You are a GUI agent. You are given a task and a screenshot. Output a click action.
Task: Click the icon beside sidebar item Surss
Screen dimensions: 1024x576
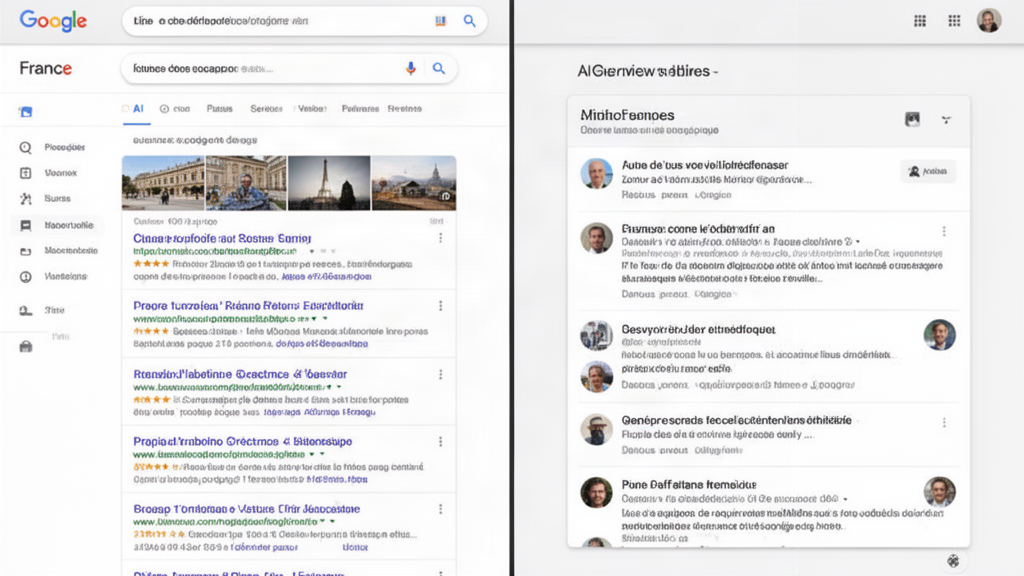(25, 199)
